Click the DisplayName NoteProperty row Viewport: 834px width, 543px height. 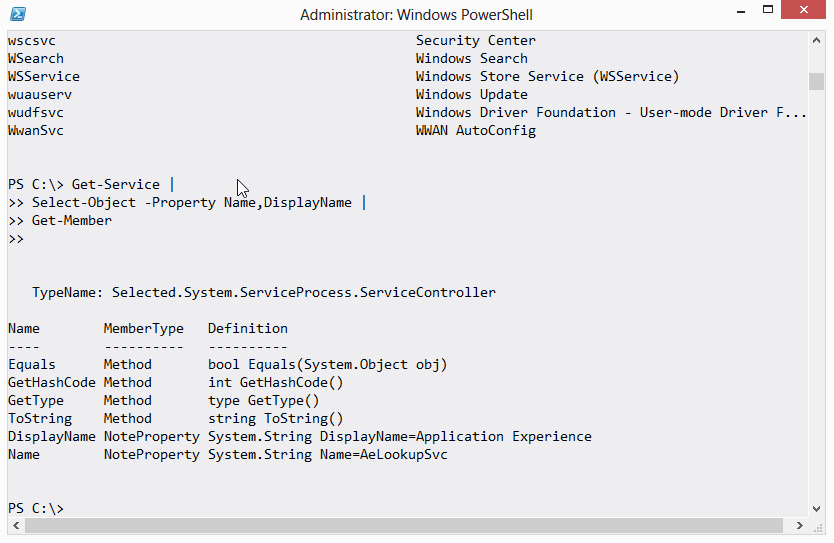click(x=52, y=436)
